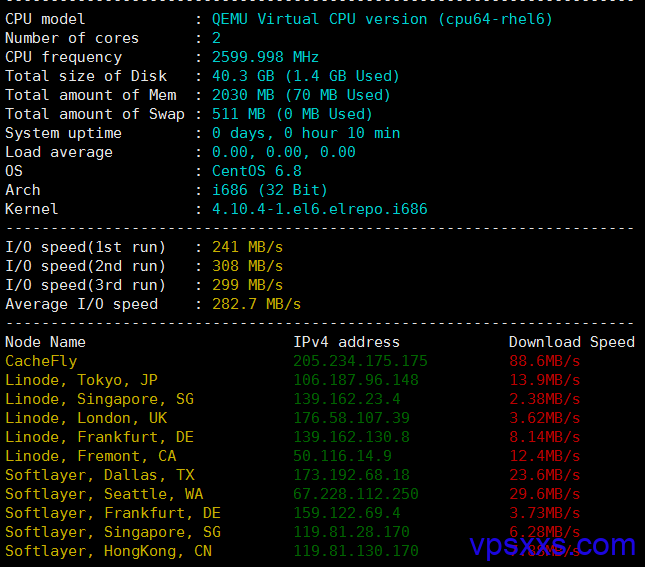This screenshot has height=567, width=645.
Task: Click the Kernel version 4.10.4-1.el6.elrepo.i686
Action: point(320,209)
